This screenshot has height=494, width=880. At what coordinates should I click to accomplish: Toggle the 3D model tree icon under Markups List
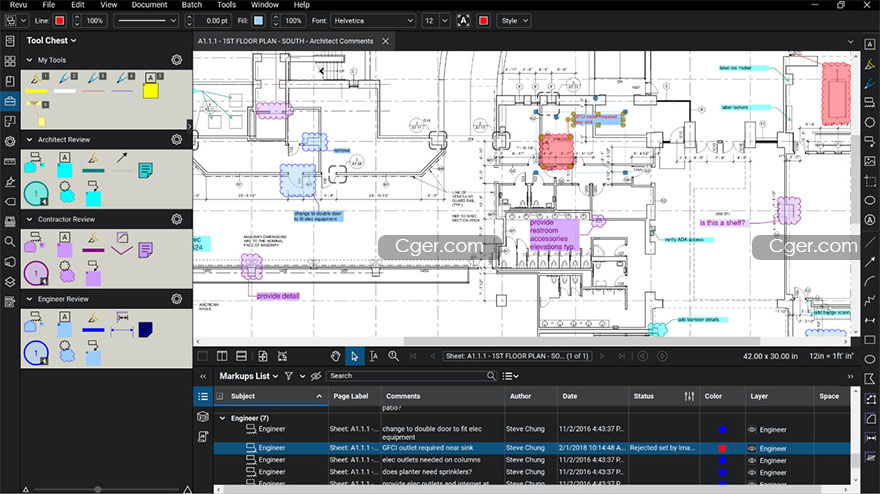click(x=203, y=417)
